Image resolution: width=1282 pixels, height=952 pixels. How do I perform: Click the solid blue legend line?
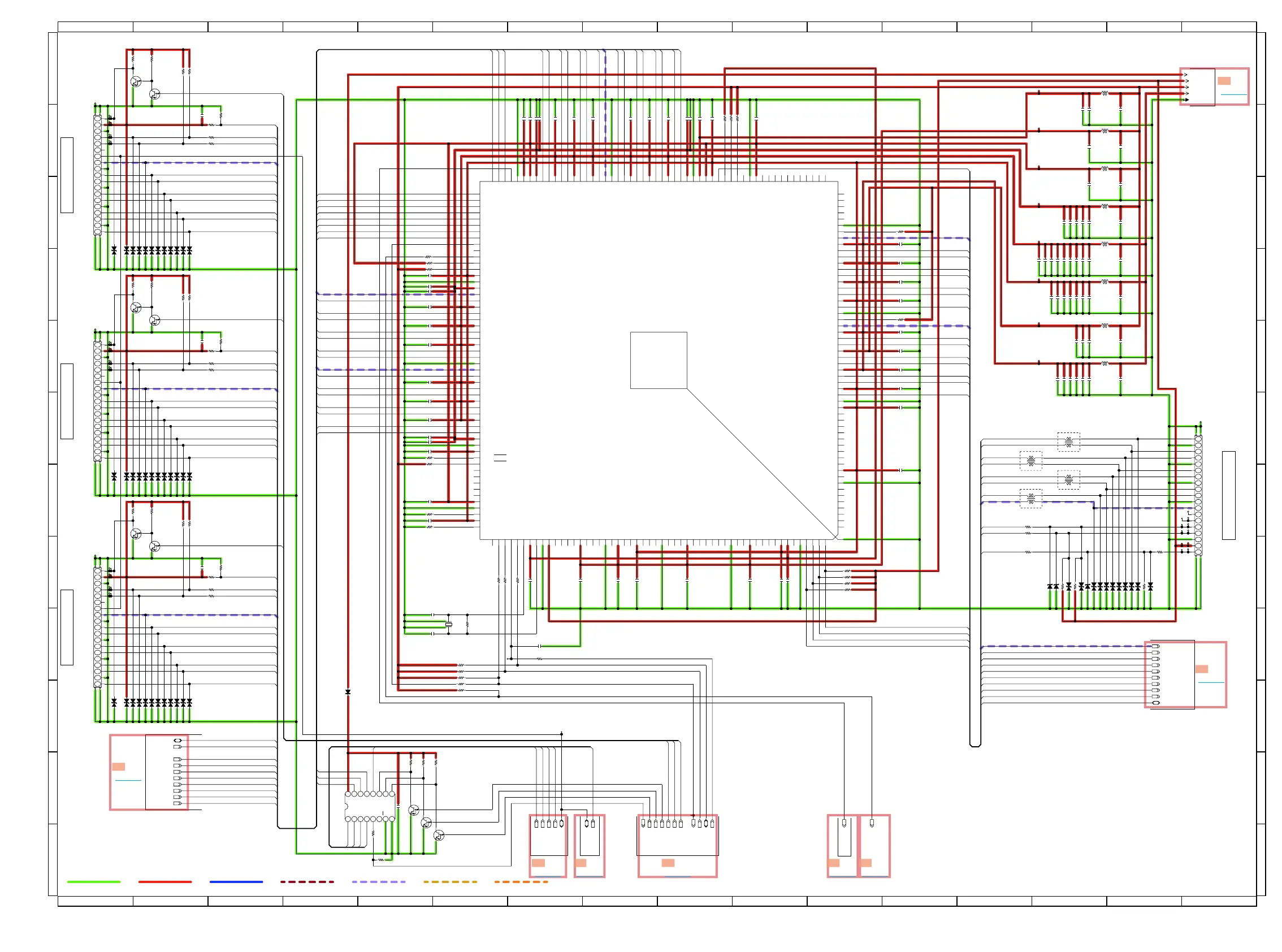pyautogui.click(x=236, y=882)
